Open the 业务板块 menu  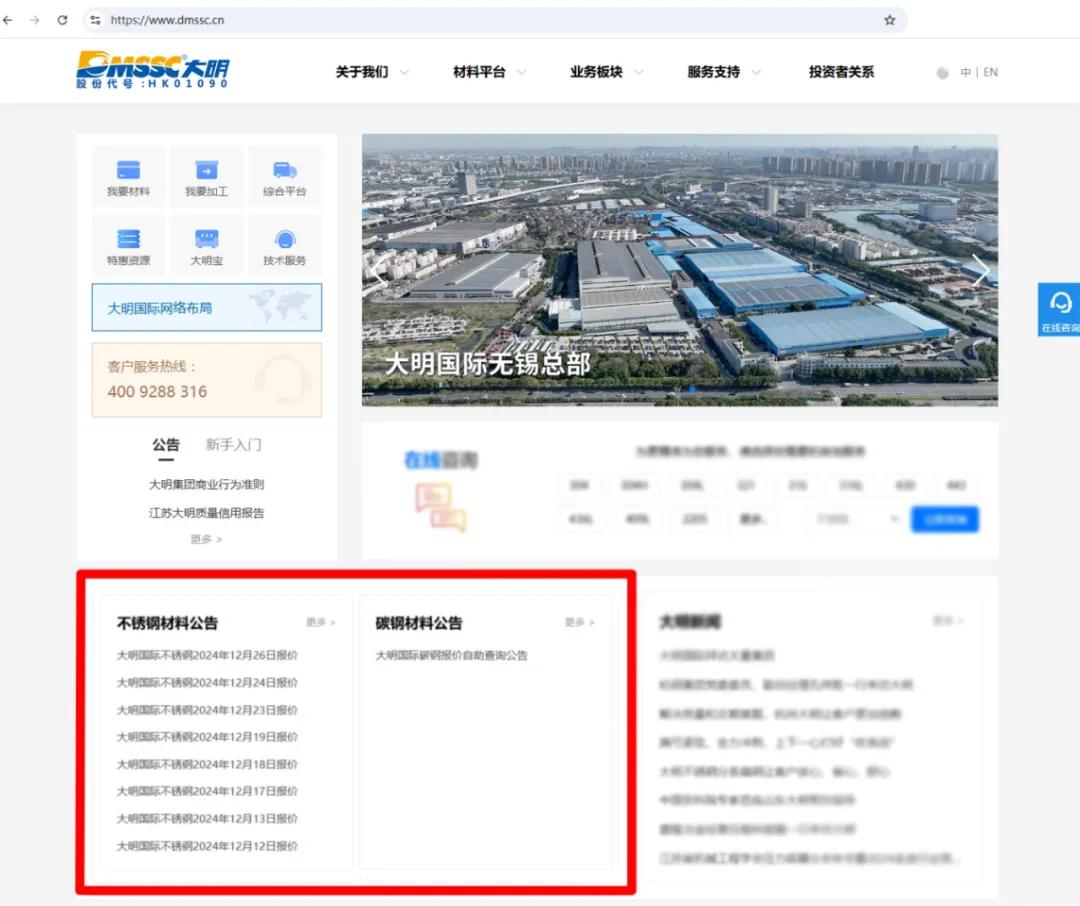[596, 72]
